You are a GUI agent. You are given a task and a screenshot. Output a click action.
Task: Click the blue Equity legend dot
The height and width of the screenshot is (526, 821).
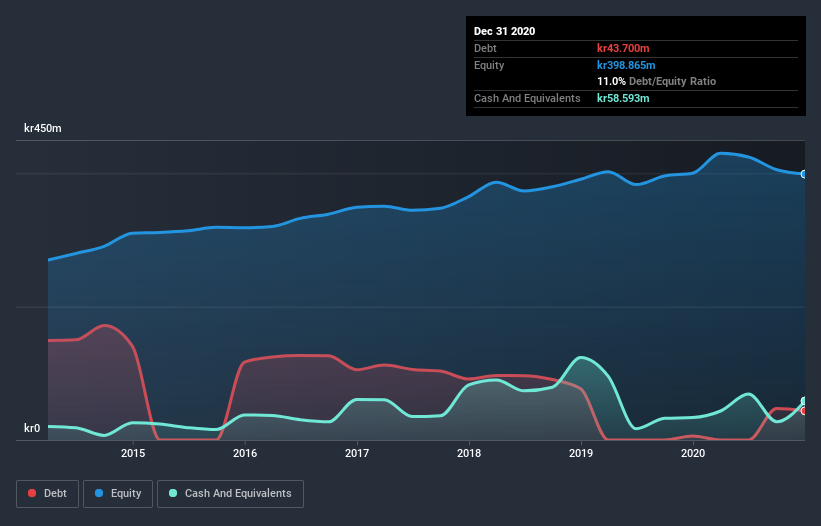click(99, 493)
